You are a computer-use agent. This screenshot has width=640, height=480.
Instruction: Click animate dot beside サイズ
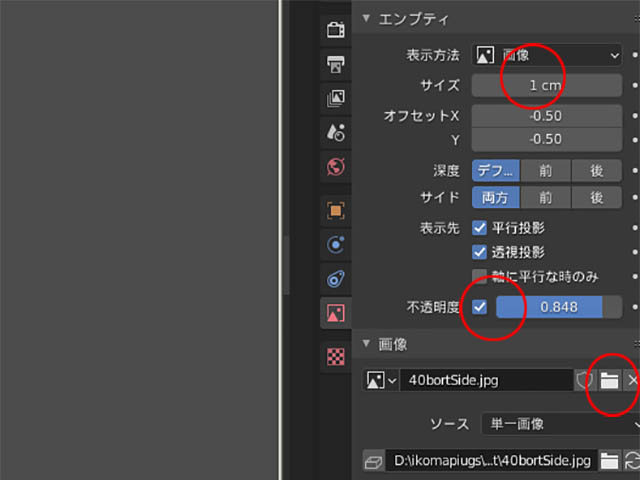point(635,85)
